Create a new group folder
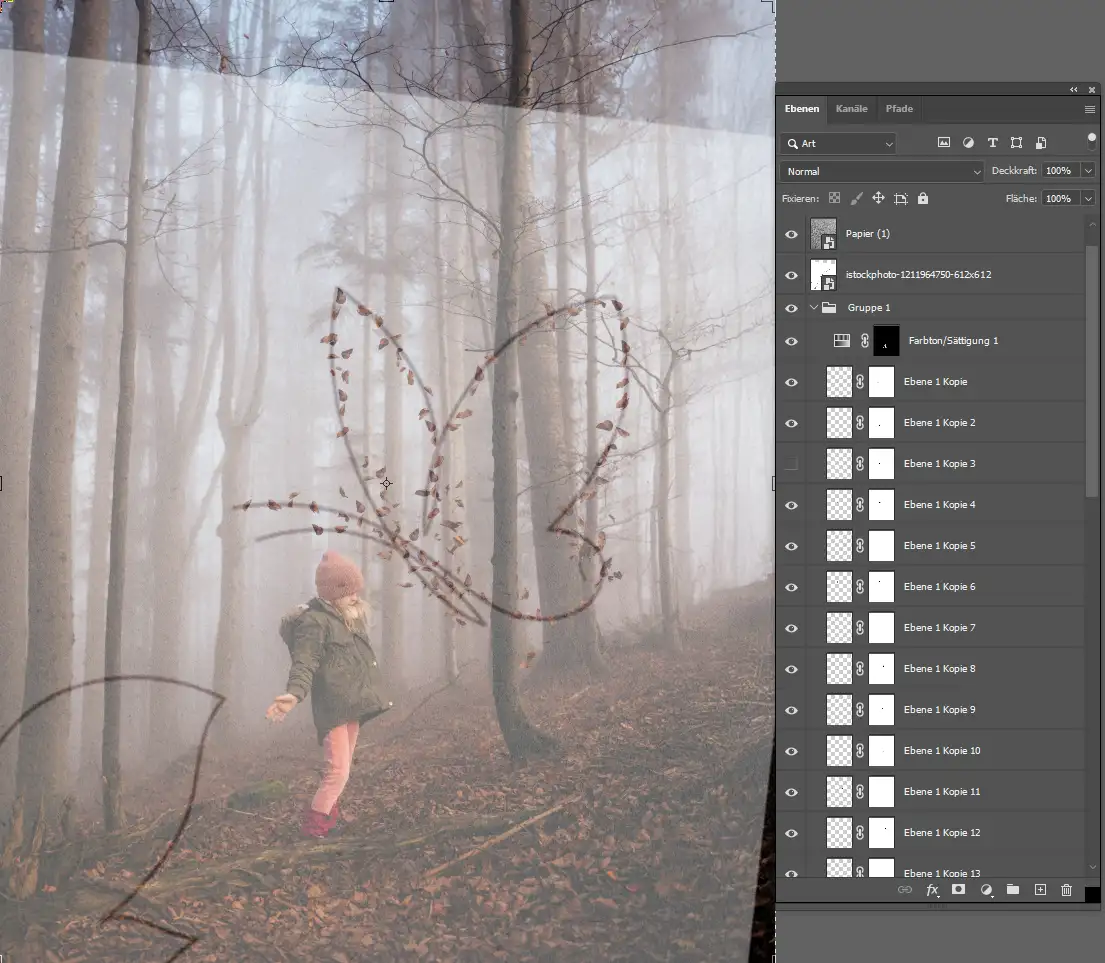The height and width of the screenshot is (963, 1105). coord(1013,890)
